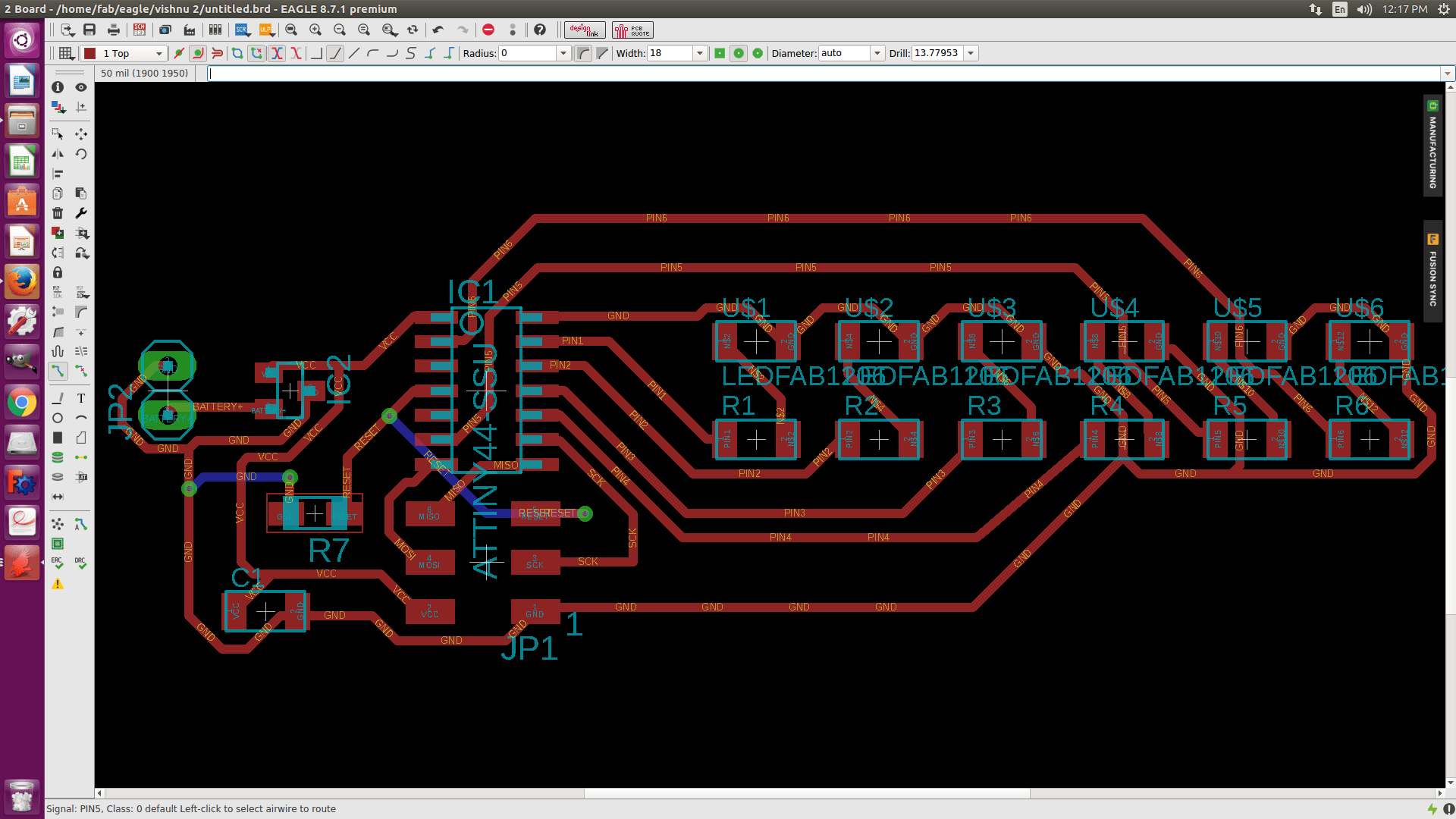The width and height of the screenshot is (1456, 819).
Task: Toggle push obstacles routing mode
Action: [x=217, y=53]
